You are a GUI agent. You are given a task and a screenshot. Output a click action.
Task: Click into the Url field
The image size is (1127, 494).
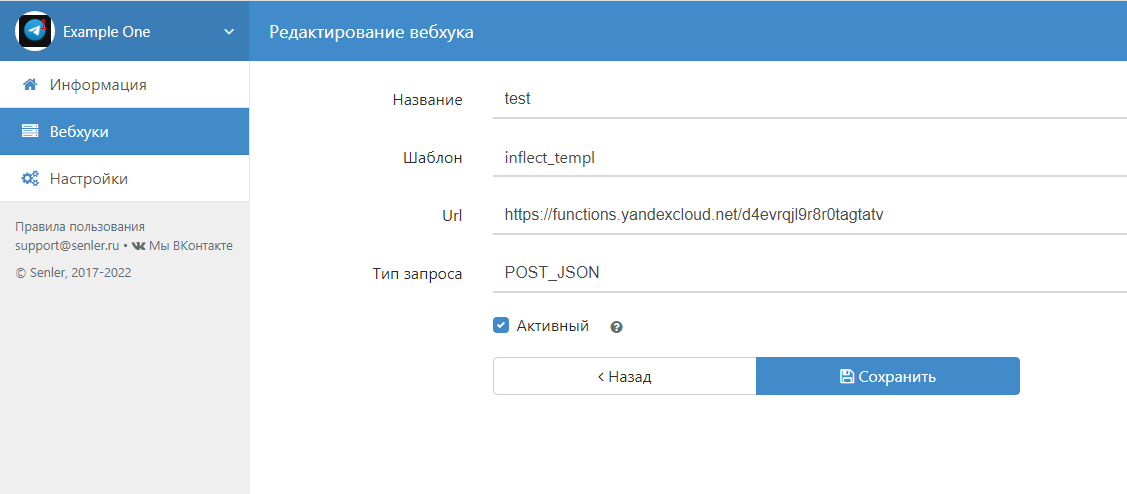tap(808, 215)
